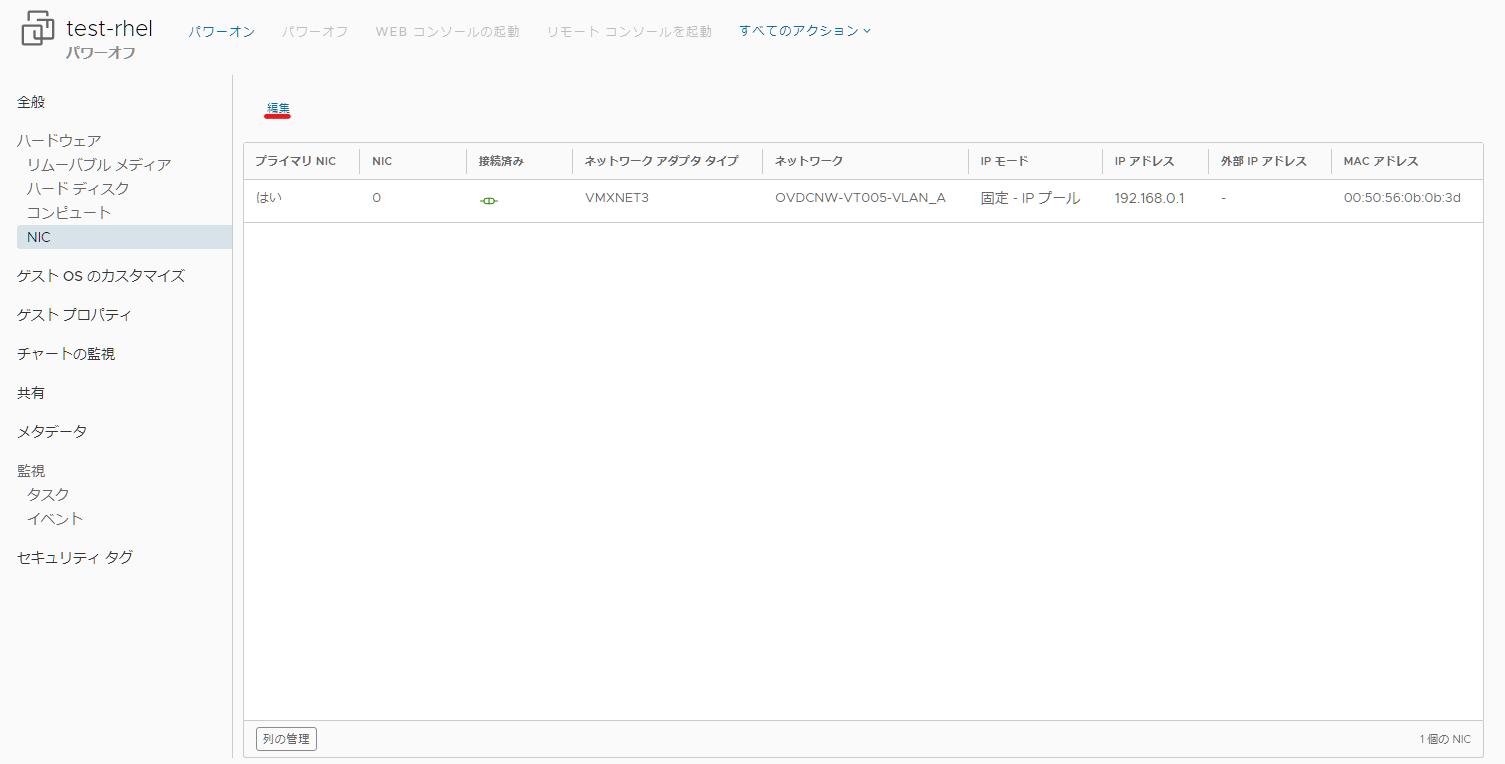The width and height of the screenshot is (1505, 764).
Task: Open ゲスト プロパティ page
Action: (x=75, y=315)
